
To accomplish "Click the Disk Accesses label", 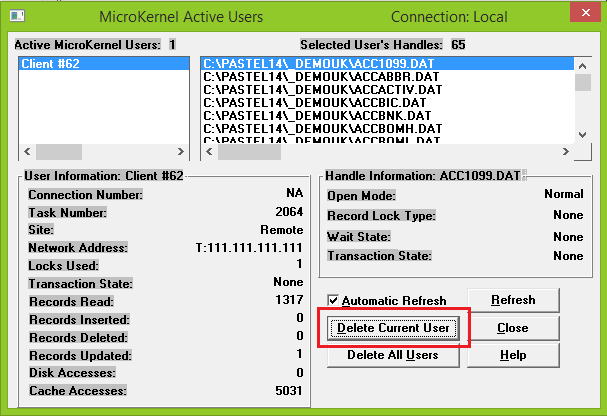I will pyautogui.click(x=72, y=373).
